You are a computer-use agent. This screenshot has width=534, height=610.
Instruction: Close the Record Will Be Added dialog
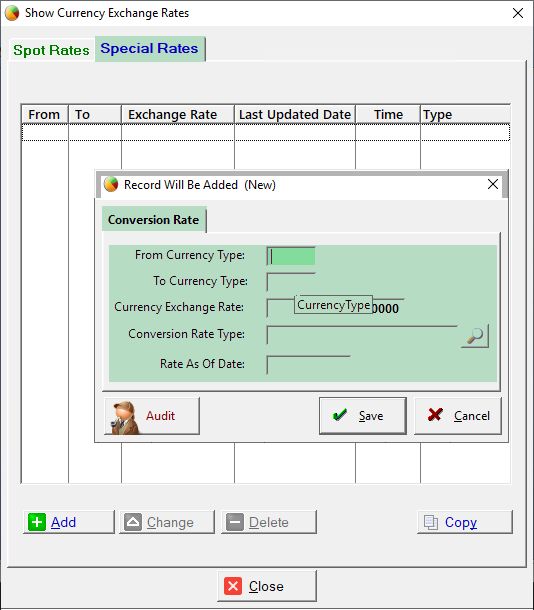tap(493, 184)
